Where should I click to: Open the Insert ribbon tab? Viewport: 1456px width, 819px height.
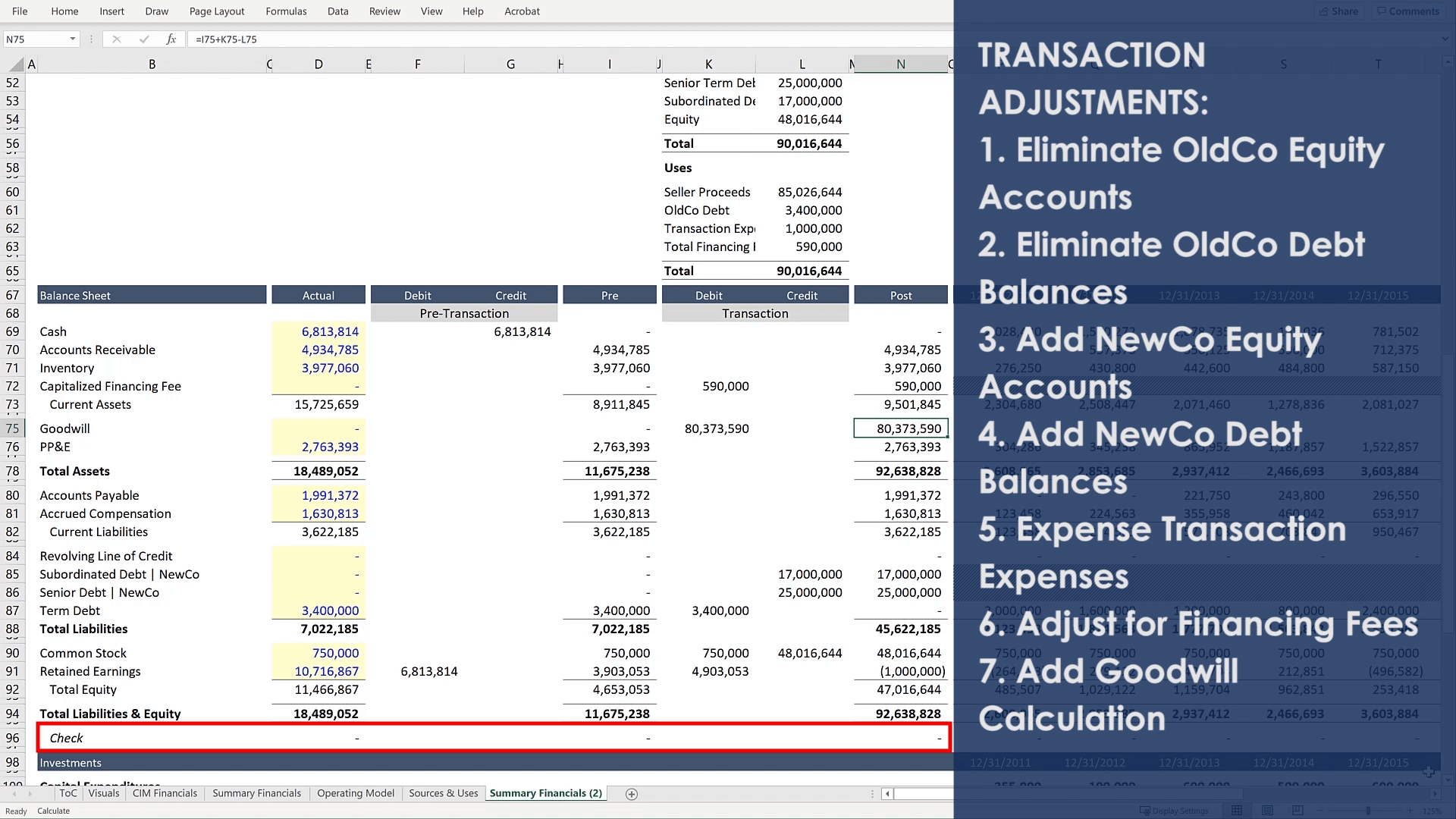tap(111, 11)
